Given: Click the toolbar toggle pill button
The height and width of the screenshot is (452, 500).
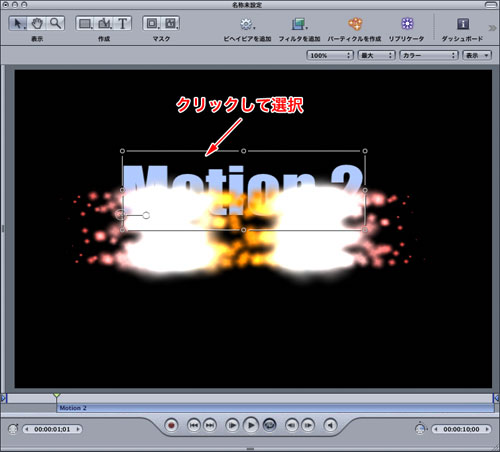Looking at the screenshot, I should tap(491, 5).
